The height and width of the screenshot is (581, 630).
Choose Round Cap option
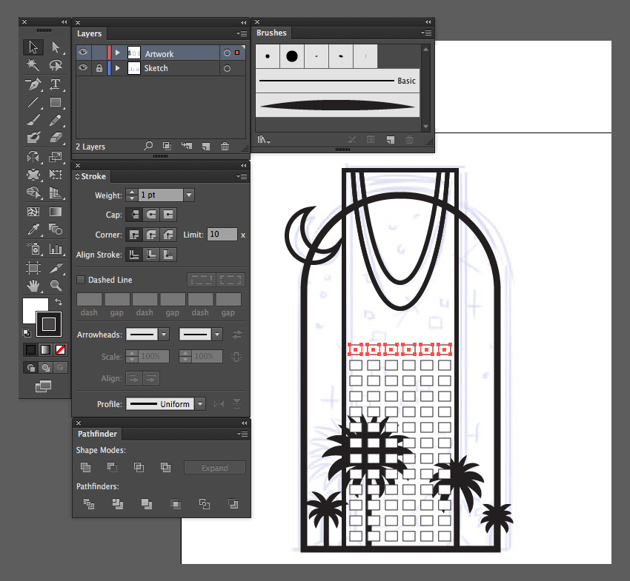[x=151, y=214]
